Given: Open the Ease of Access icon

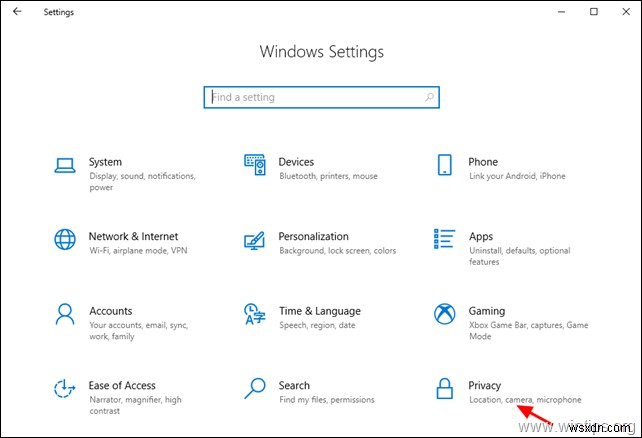Looking at the screenshot, I should click(65, 389).
